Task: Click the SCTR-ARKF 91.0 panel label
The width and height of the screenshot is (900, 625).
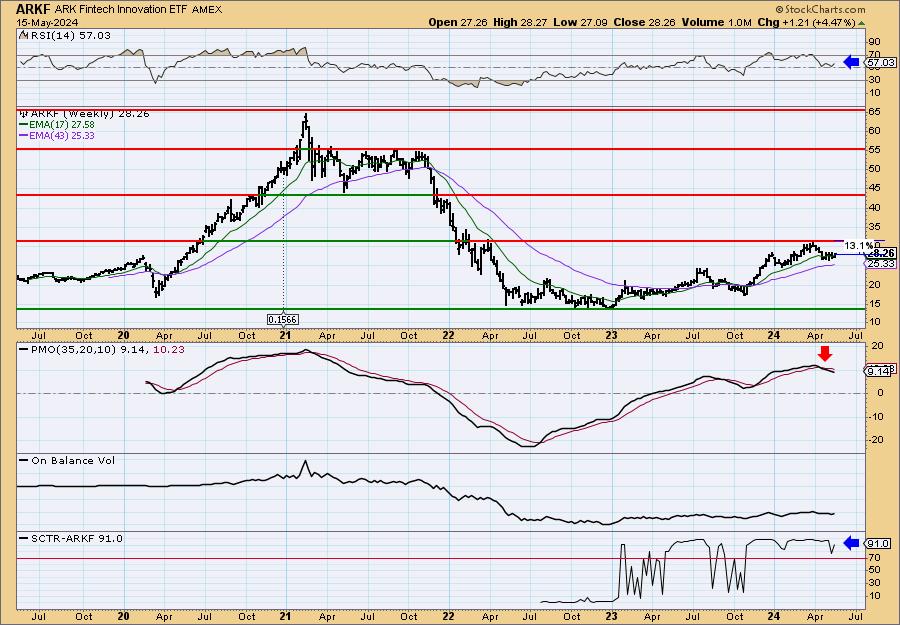Action: (x=76, y=538)
